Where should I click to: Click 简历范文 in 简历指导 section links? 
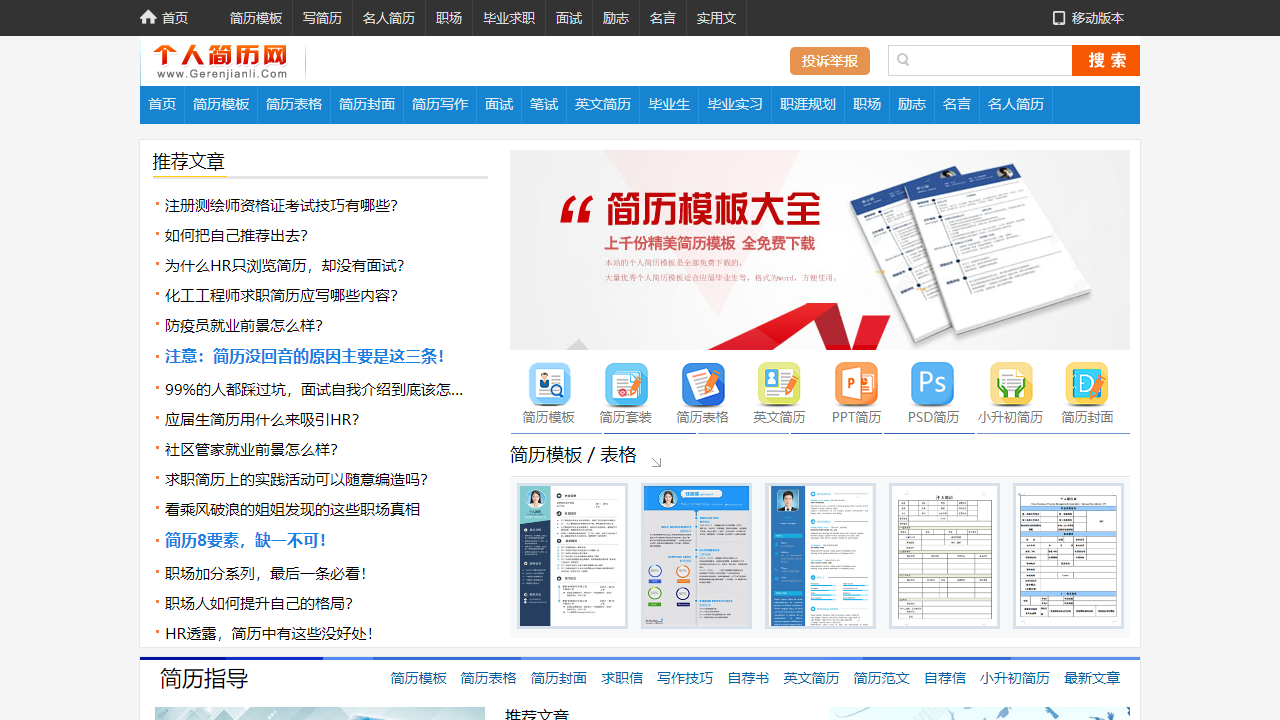pyautogui.click(x=882, y=678)
